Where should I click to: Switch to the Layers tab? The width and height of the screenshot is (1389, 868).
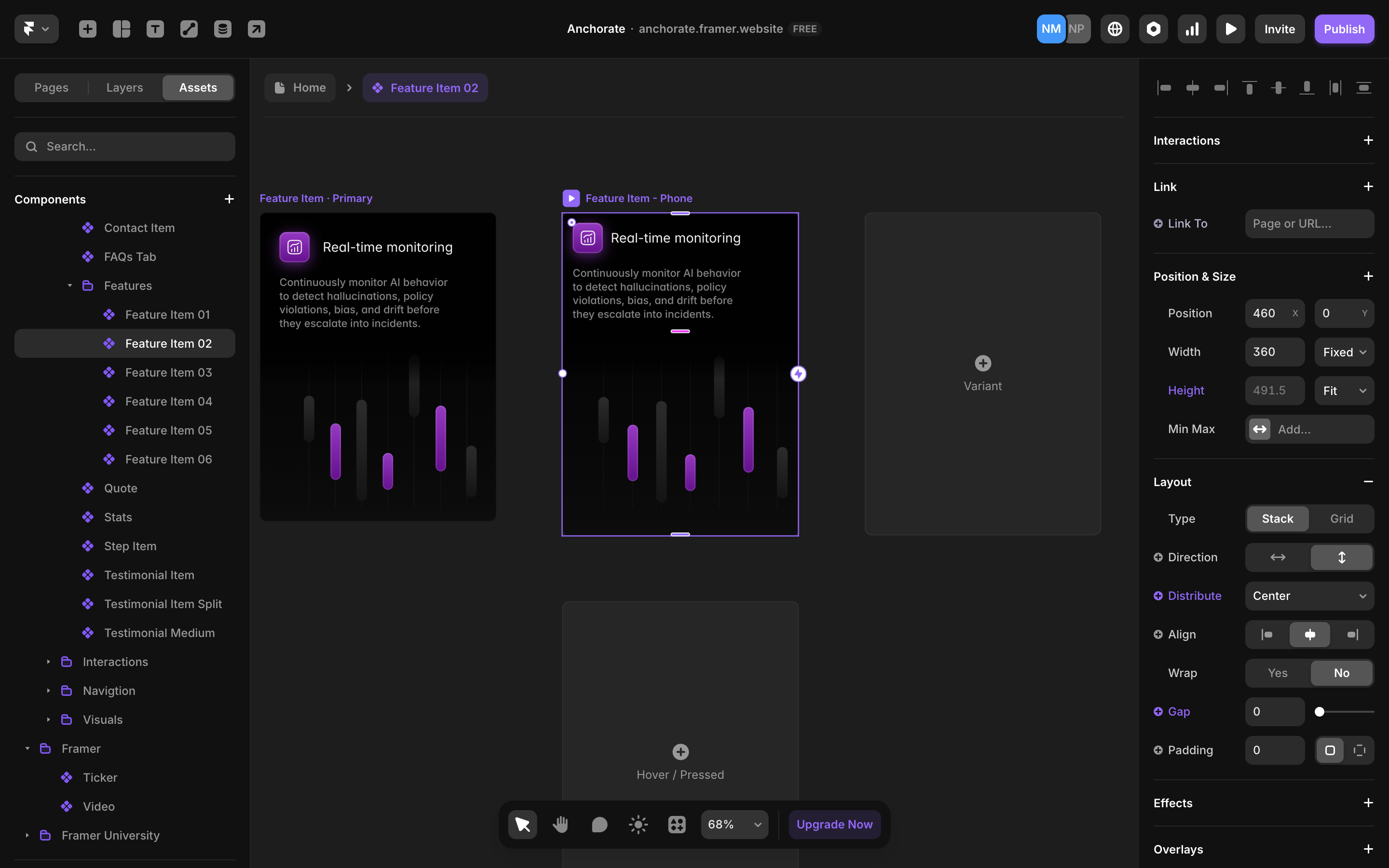pos(124,87)
